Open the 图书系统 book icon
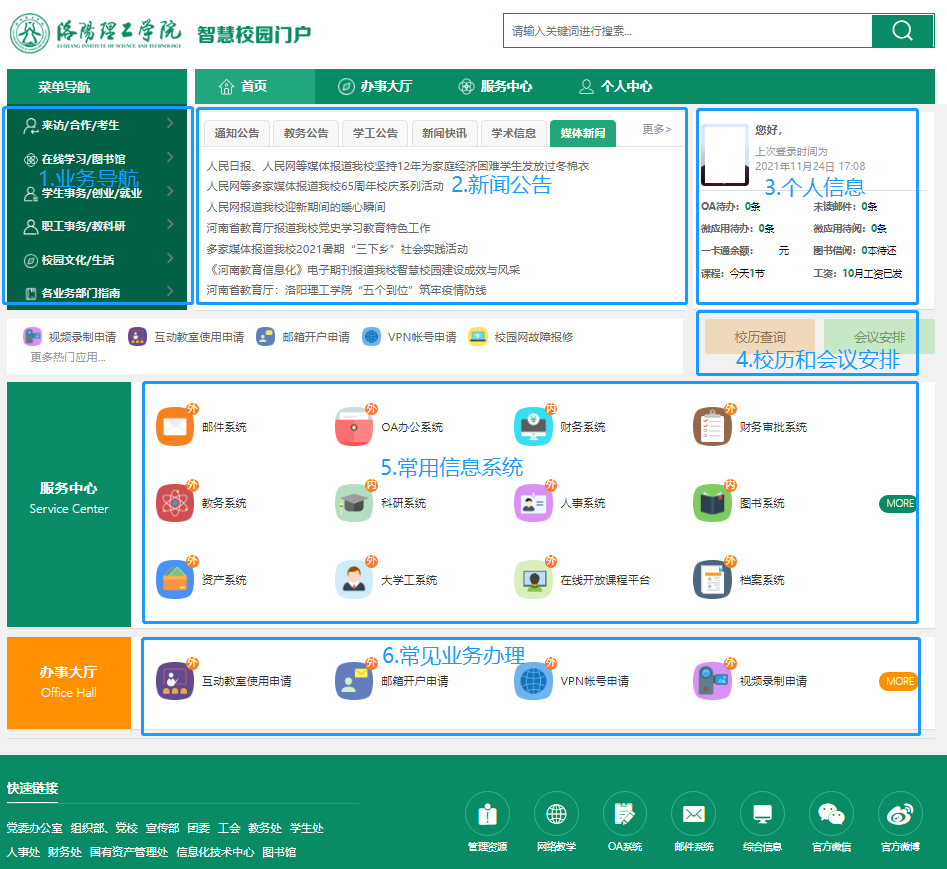 tap(712, 503)
